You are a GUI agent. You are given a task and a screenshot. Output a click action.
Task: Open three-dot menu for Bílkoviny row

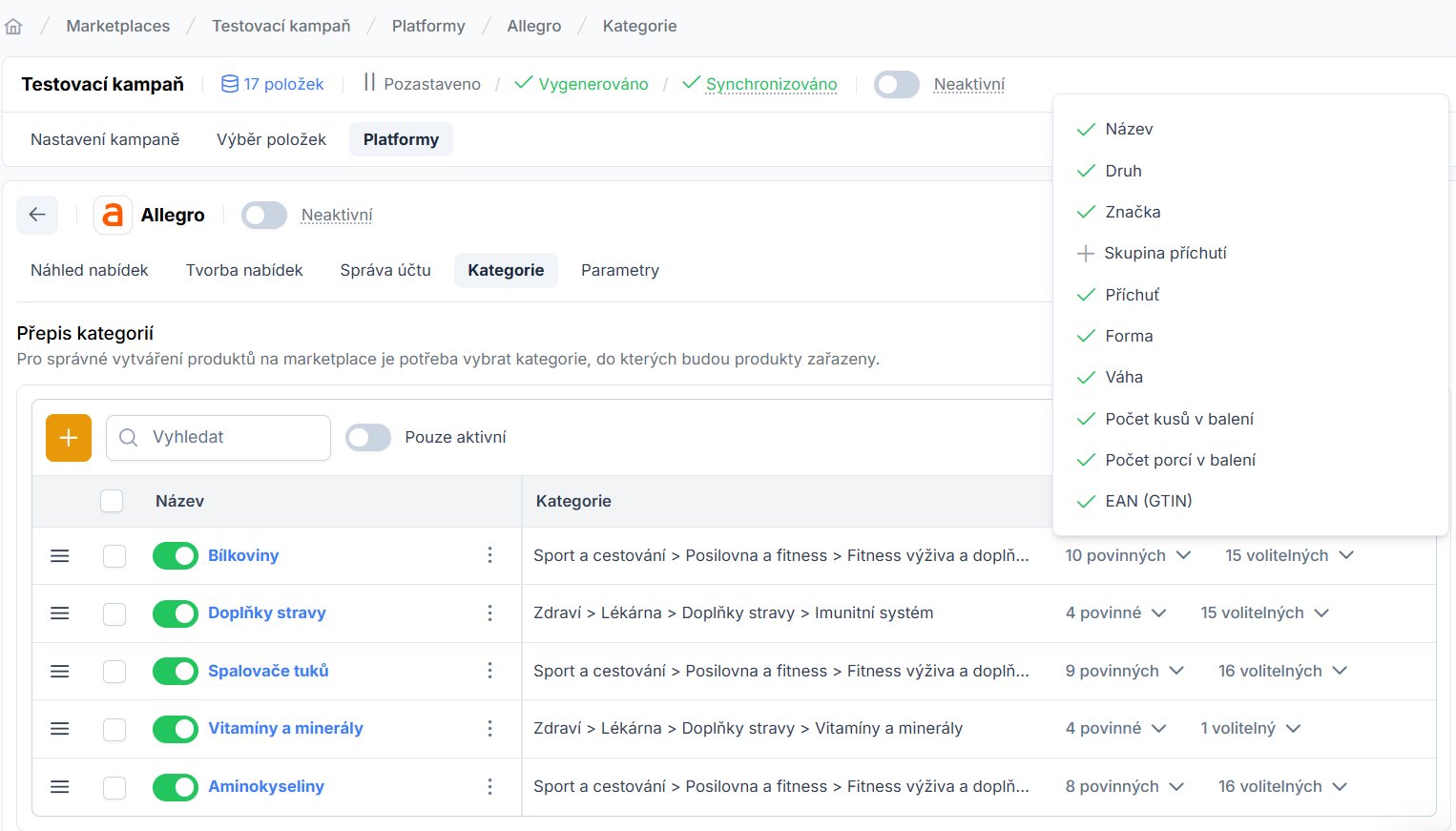pyautogui.click(x=489, y=555)
